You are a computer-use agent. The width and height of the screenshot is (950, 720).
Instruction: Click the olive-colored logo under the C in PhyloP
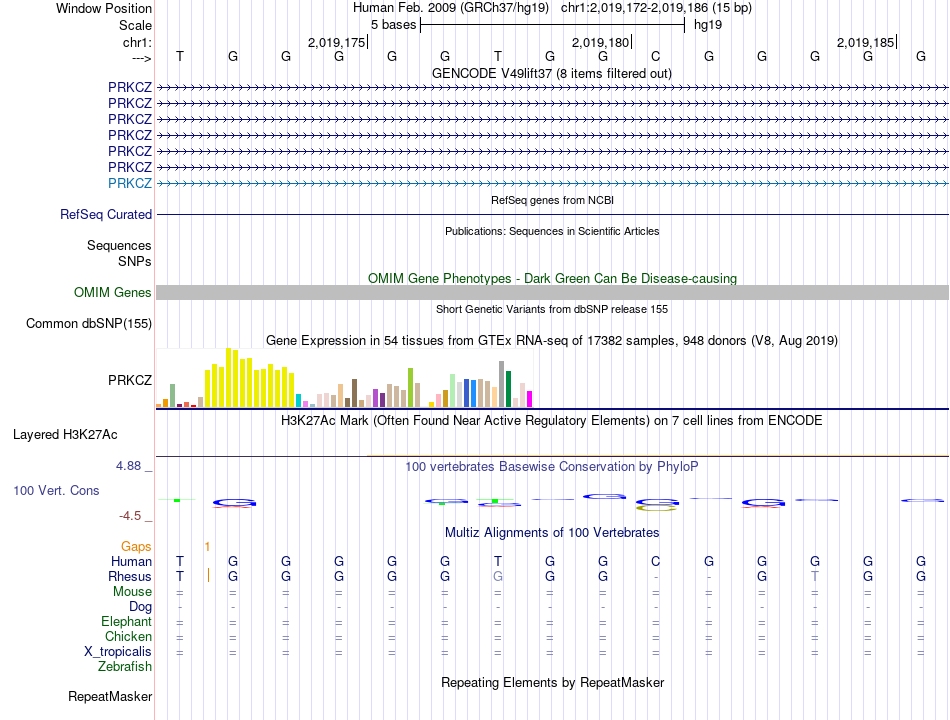[x=656, y=509]
